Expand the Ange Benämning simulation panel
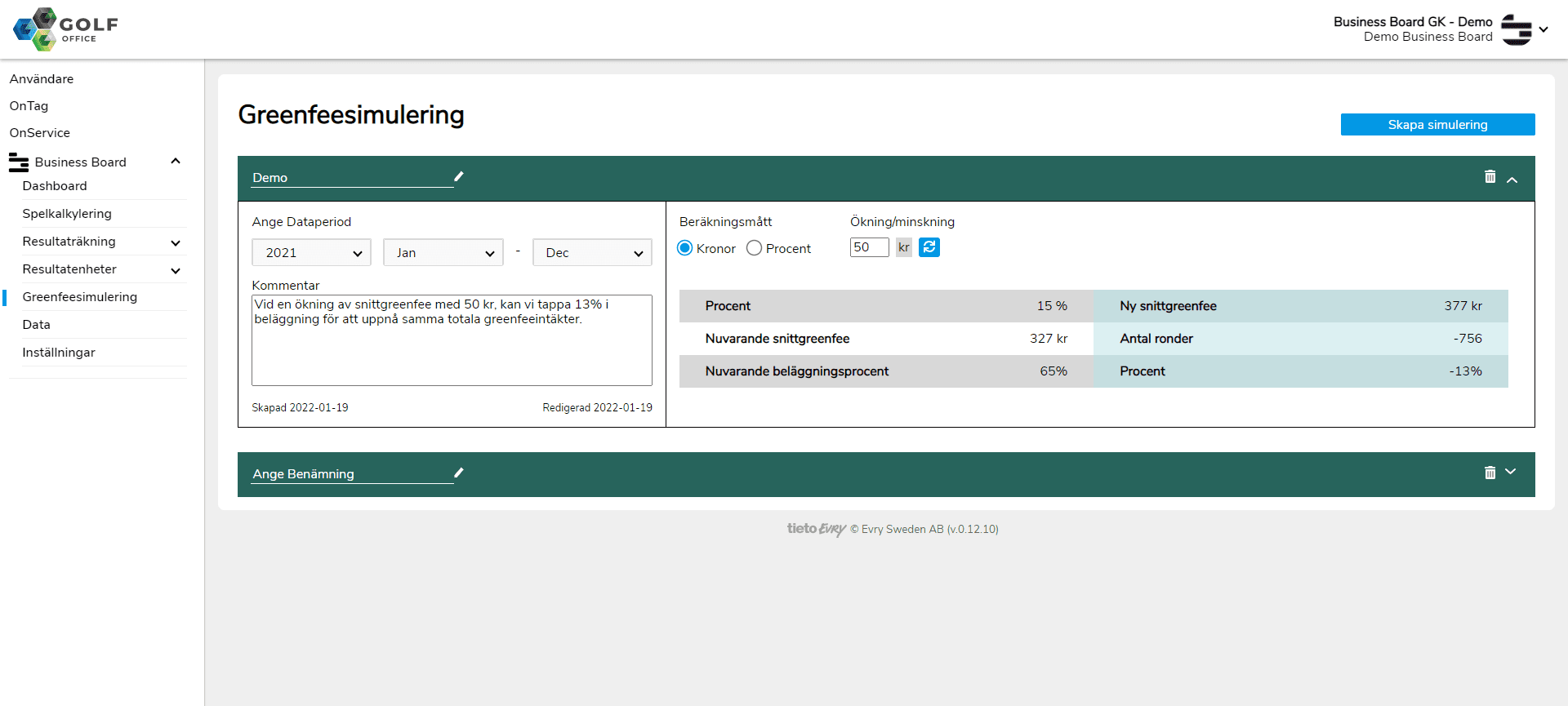Screen dimensions: 1568x706 coord(1511,472)
